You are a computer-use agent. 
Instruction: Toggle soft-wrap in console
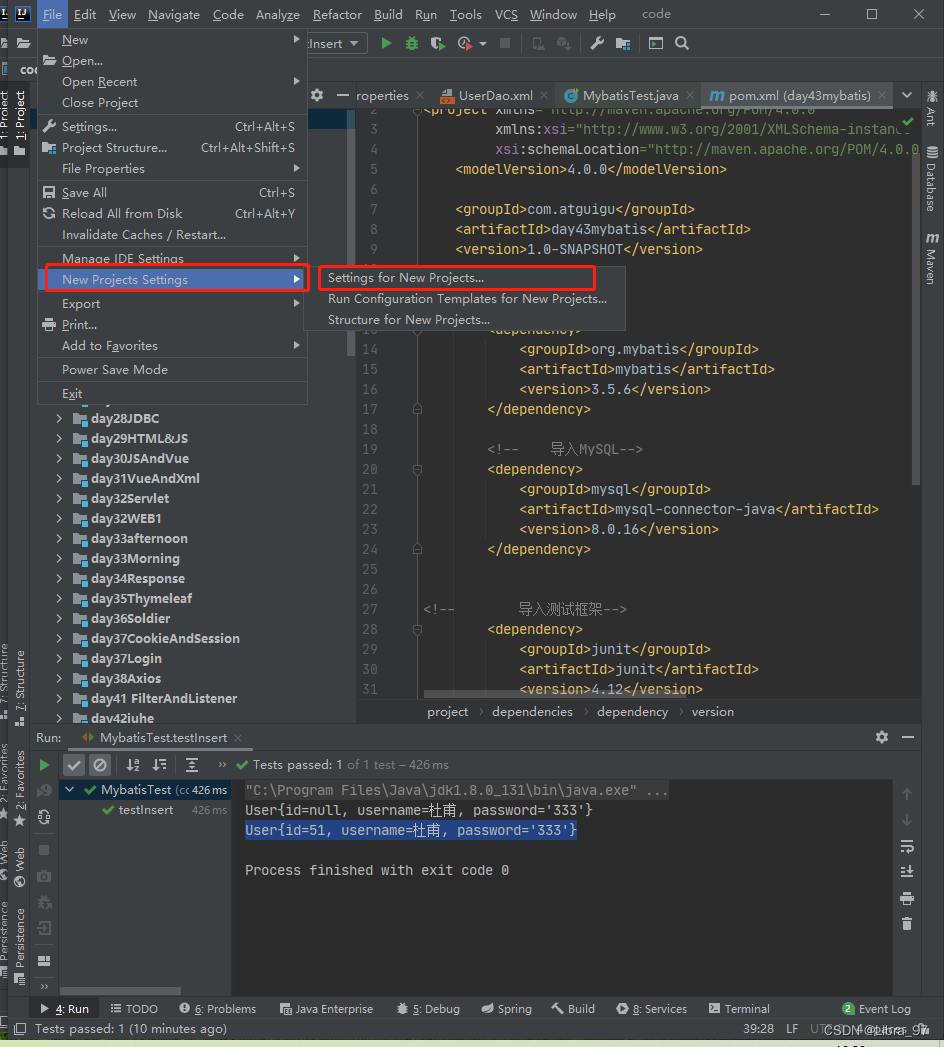coord(907,847)
